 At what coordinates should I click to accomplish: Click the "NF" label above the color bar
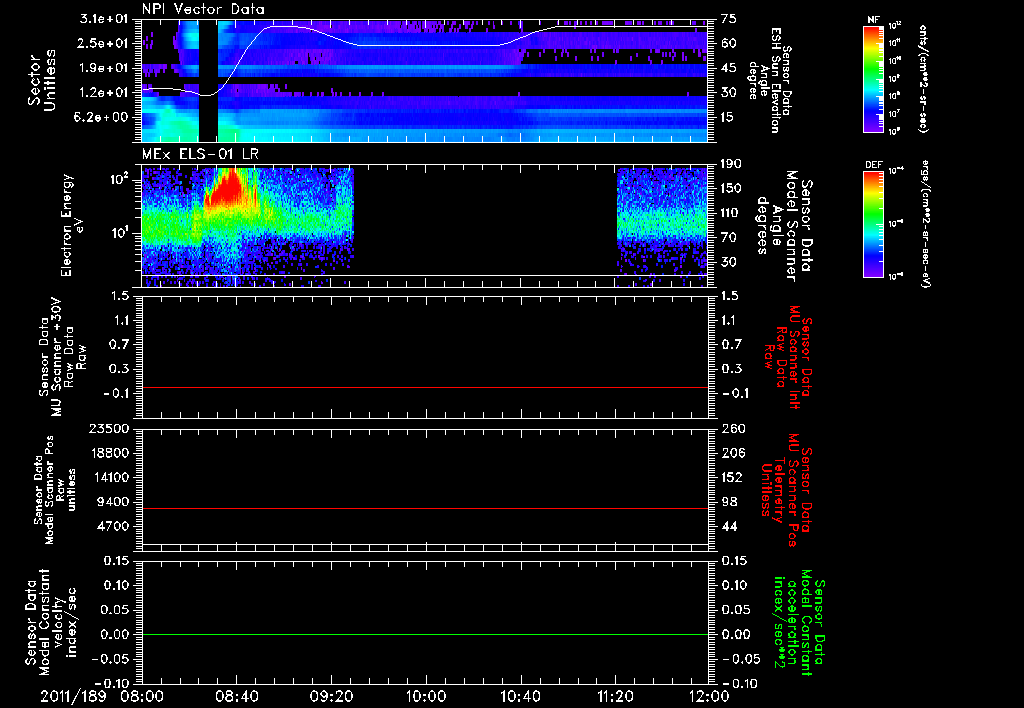tap(873, 20)
